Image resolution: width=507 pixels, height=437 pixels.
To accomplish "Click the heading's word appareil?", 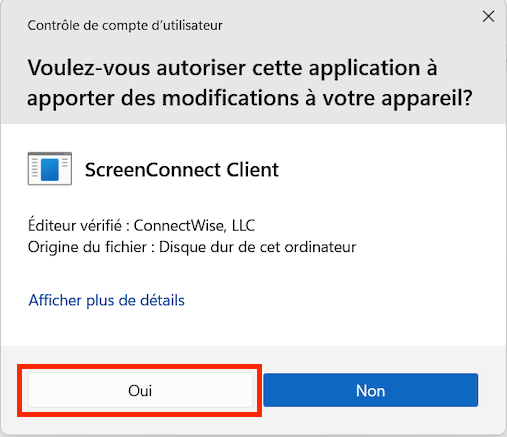I will tap(427, 99).
